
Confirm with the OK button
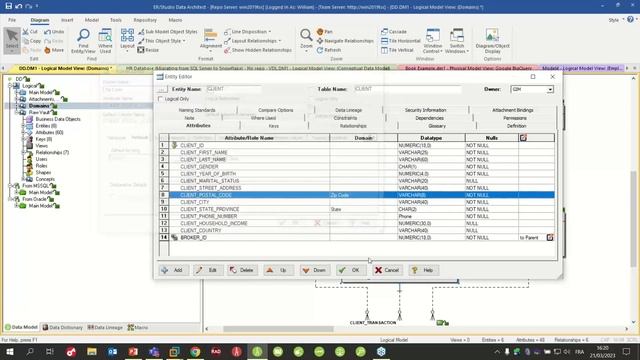(351, 270)
